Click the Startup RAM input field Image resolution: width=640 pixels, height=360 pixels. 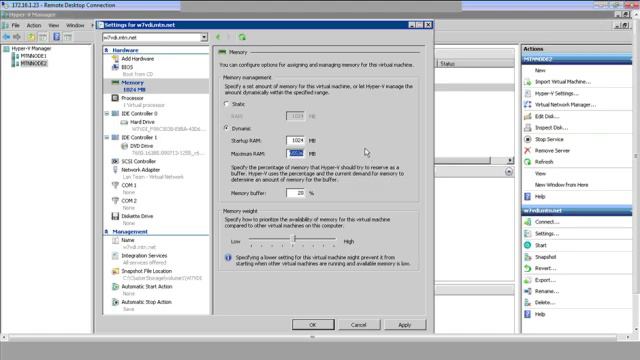coord(296,140)
